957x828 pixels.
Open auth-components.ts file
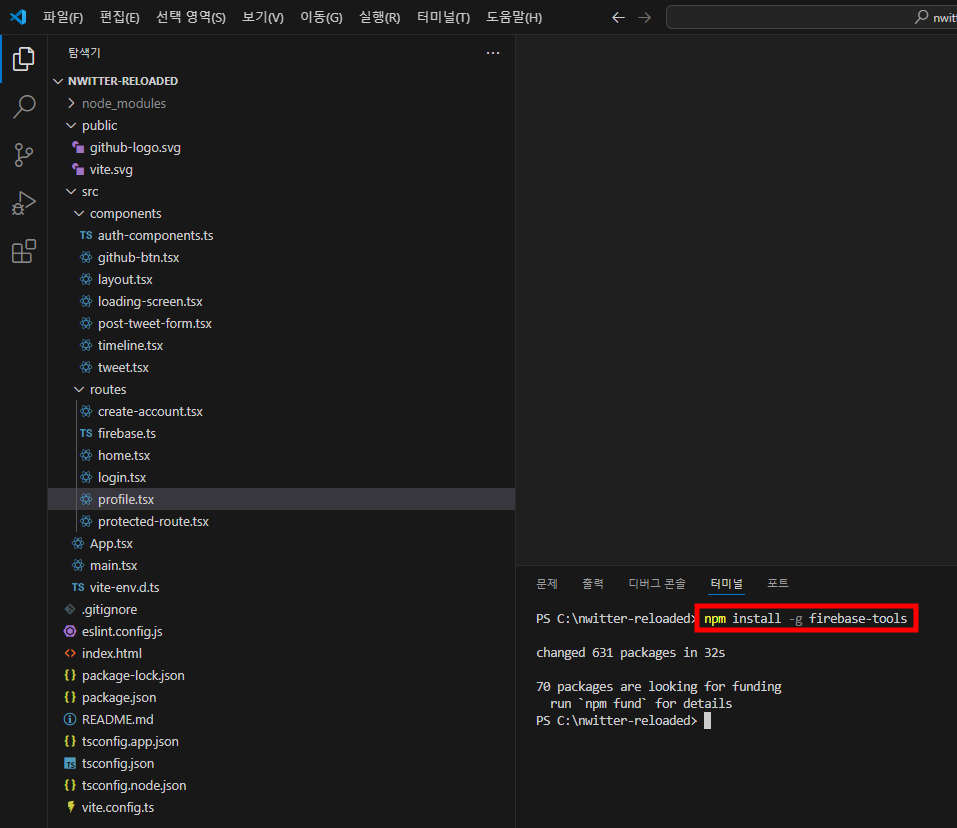[x=281, y=235]
